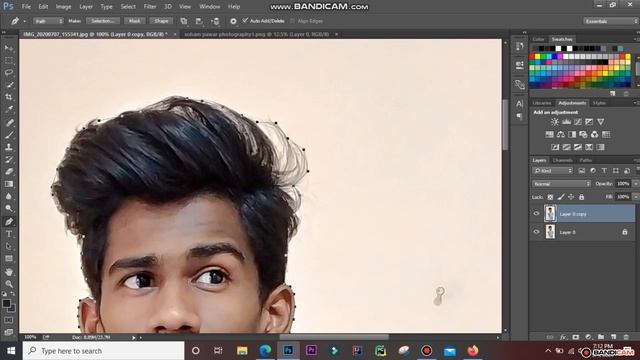Open path operations options
640x360 pixels.
184,21
